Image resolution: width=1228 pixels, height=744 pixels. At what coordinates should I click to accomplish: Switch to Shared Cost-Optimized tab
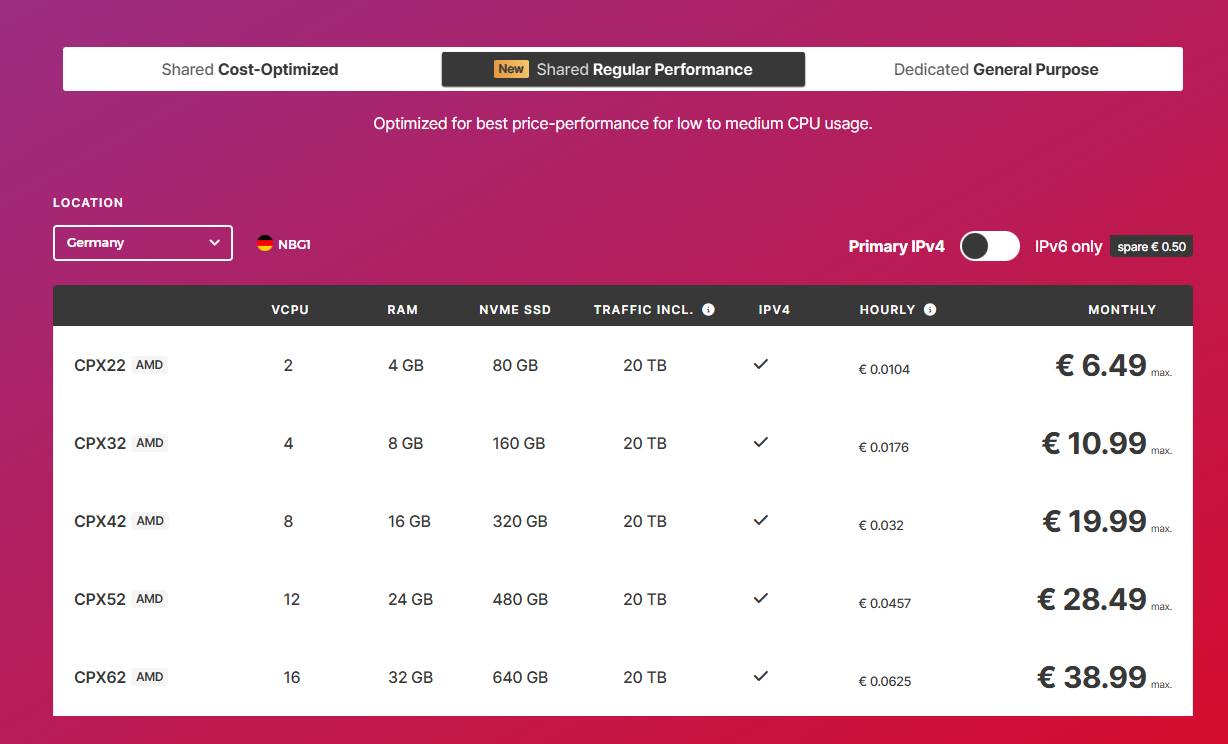point(249,69)
